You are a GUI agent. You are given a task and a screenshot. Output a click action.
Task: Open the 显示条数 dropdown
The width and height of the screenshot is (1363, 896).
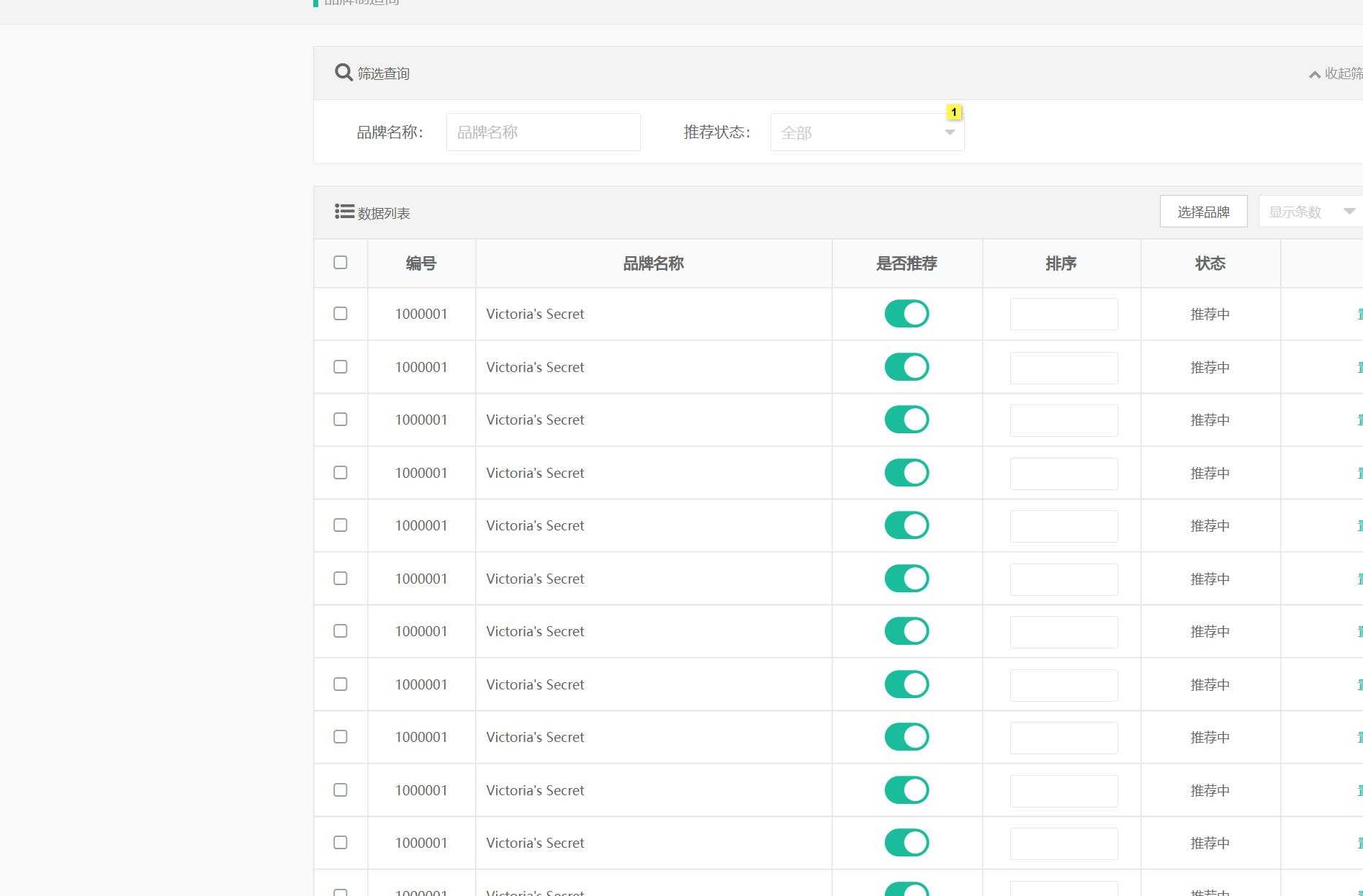[1307, 211]
